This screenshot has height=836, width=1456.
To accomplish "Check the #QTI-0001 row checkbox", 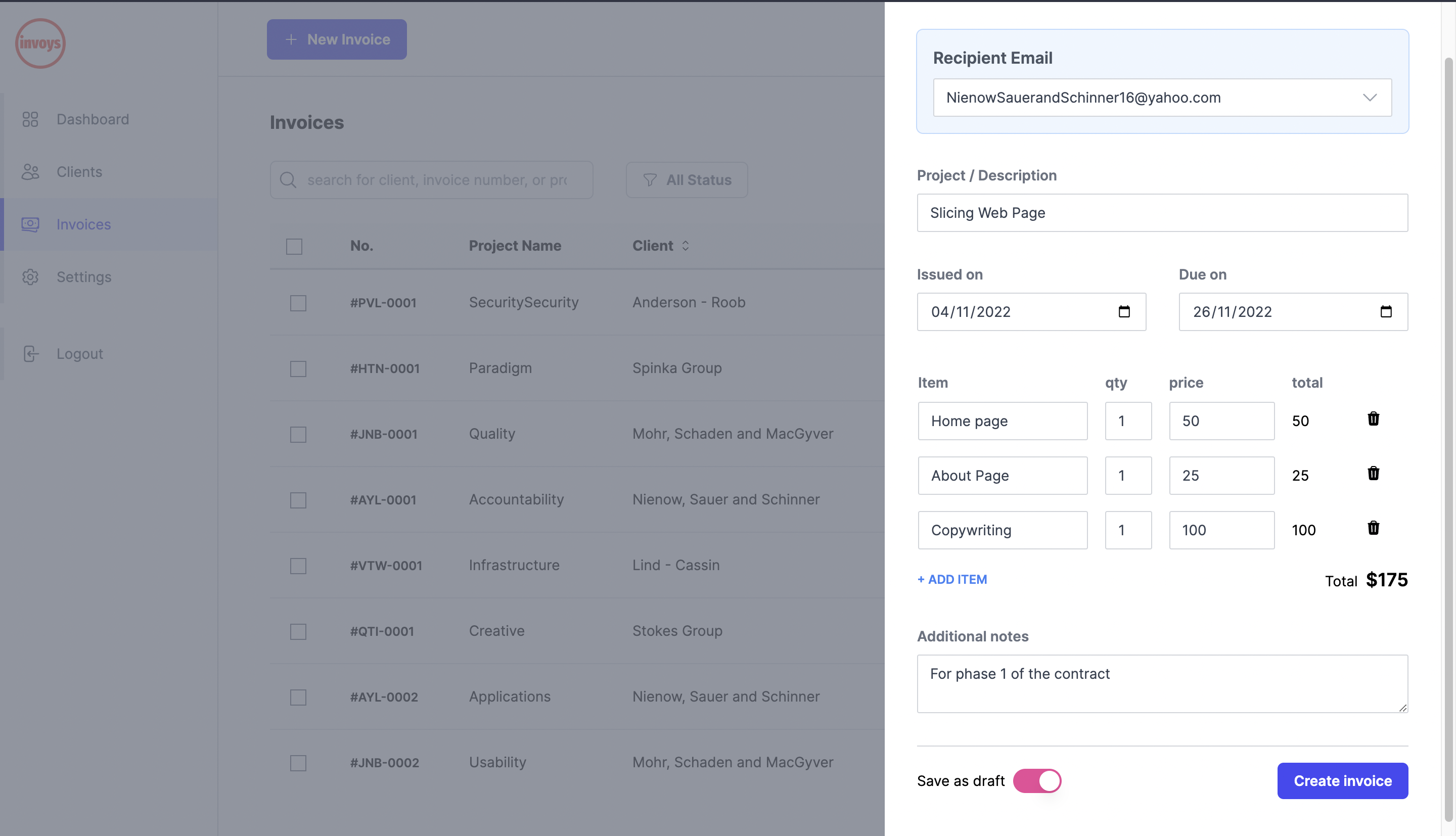I will (298, 632).
